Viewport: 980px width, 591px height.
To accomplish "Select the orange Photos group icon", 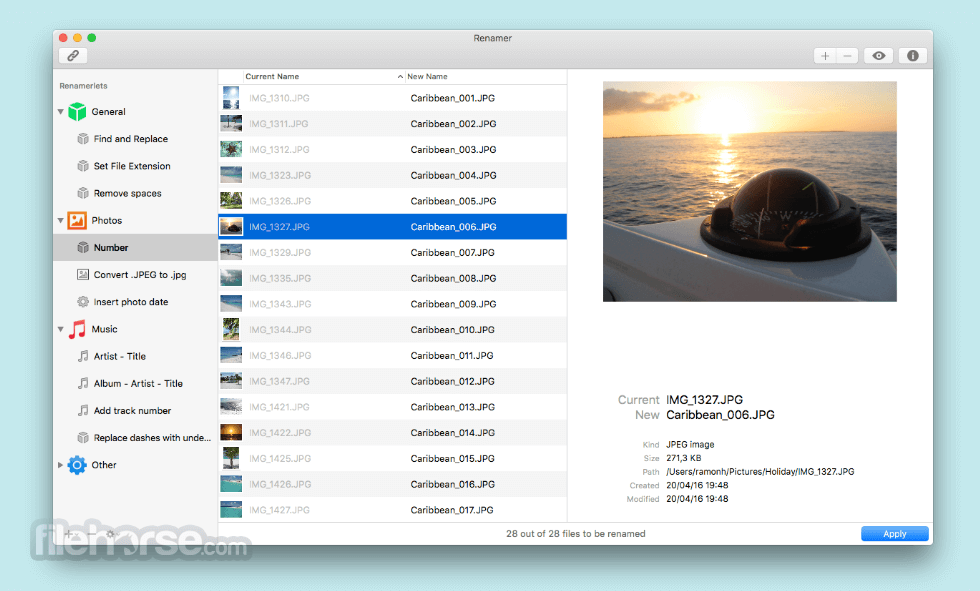I will click(x=77, y=221).
